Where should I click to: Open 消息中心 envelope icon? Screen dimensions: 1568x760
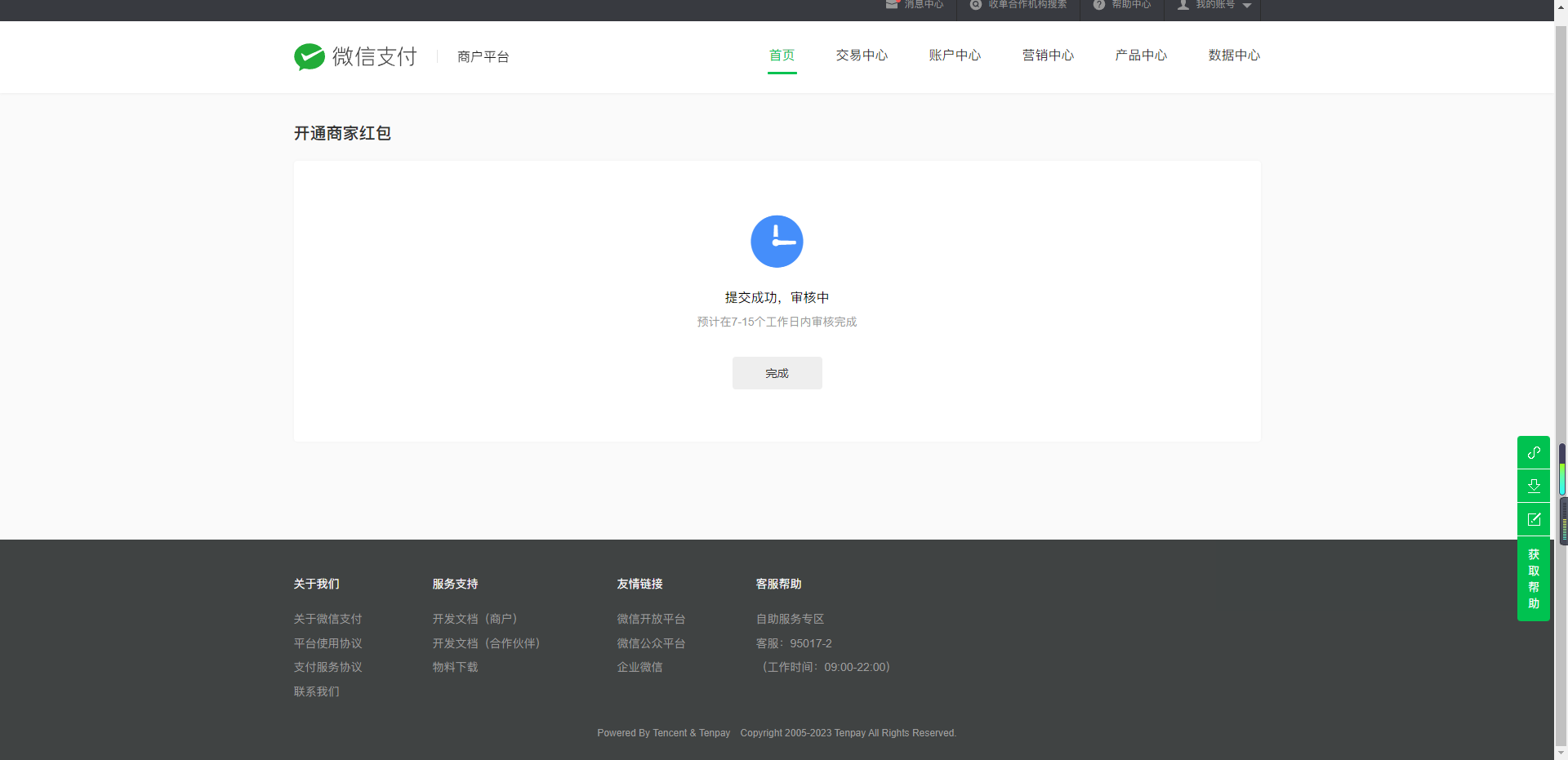[892, 5]
